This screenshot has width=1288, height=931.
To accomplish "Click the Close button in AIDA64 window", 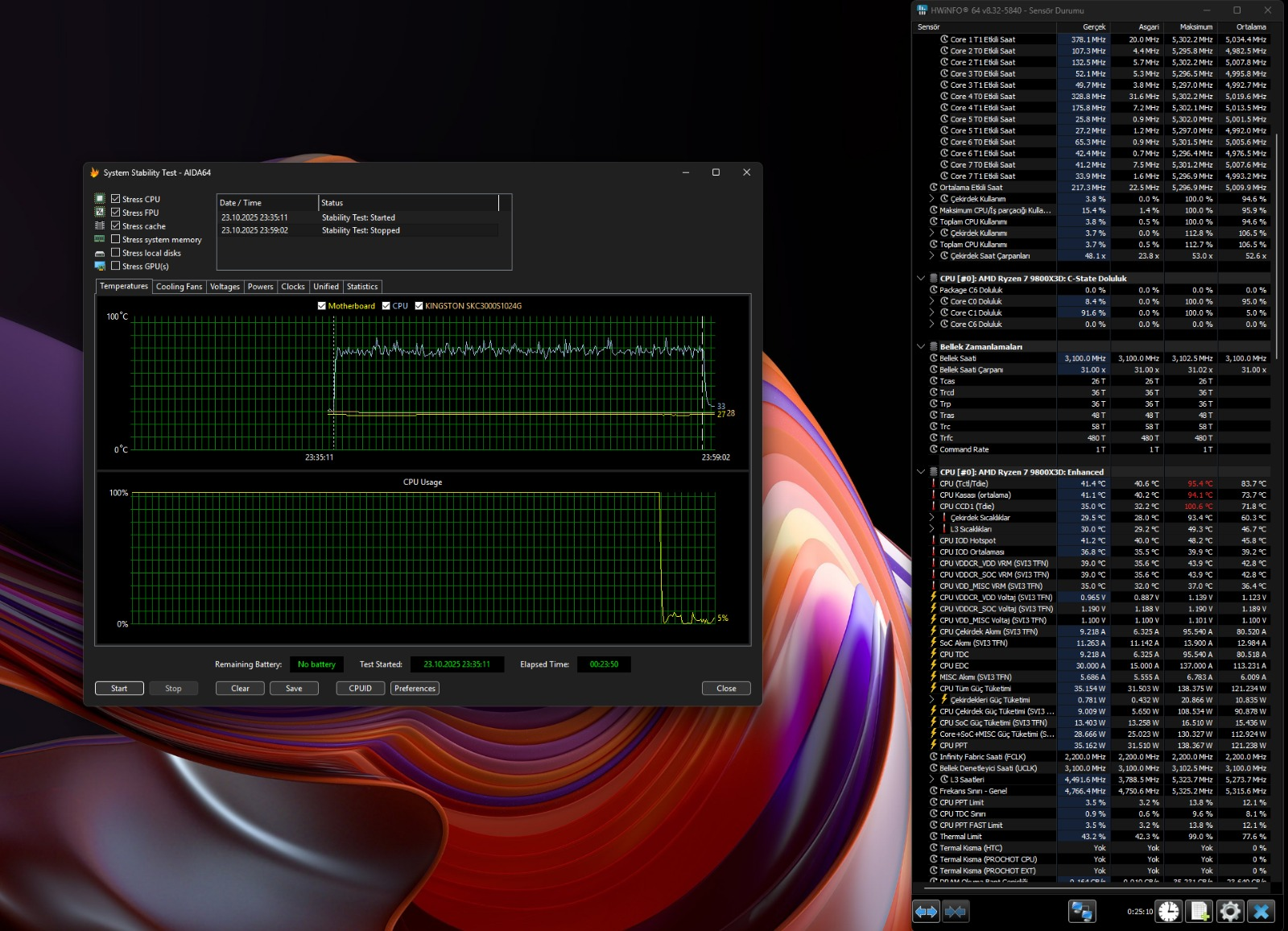I will click(x=726, y=689).
